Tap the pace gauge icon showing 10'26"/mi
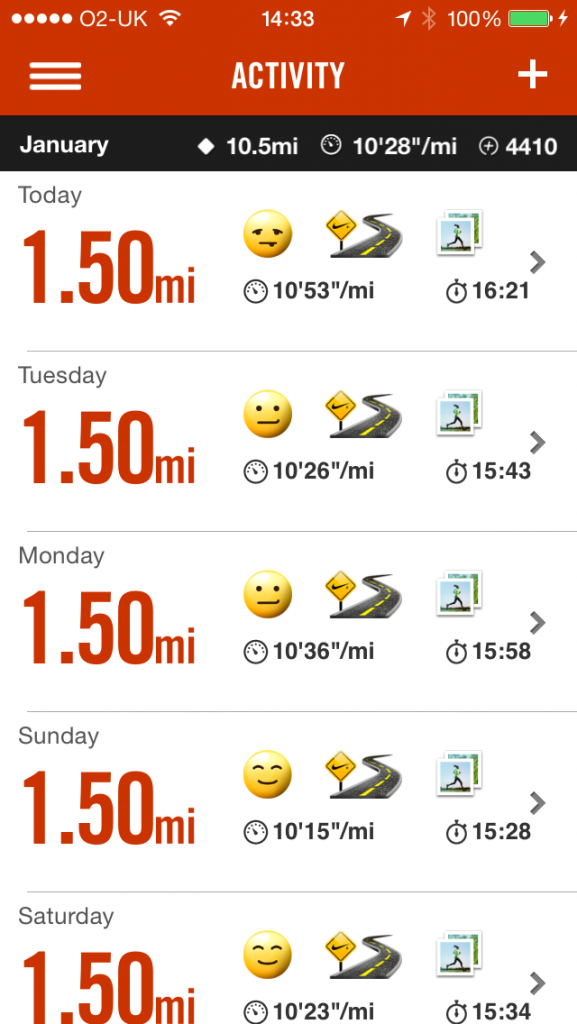Image resolution: width=577 pixels, height=1024 pixels. pyautogui.click(x=256, y=471)
